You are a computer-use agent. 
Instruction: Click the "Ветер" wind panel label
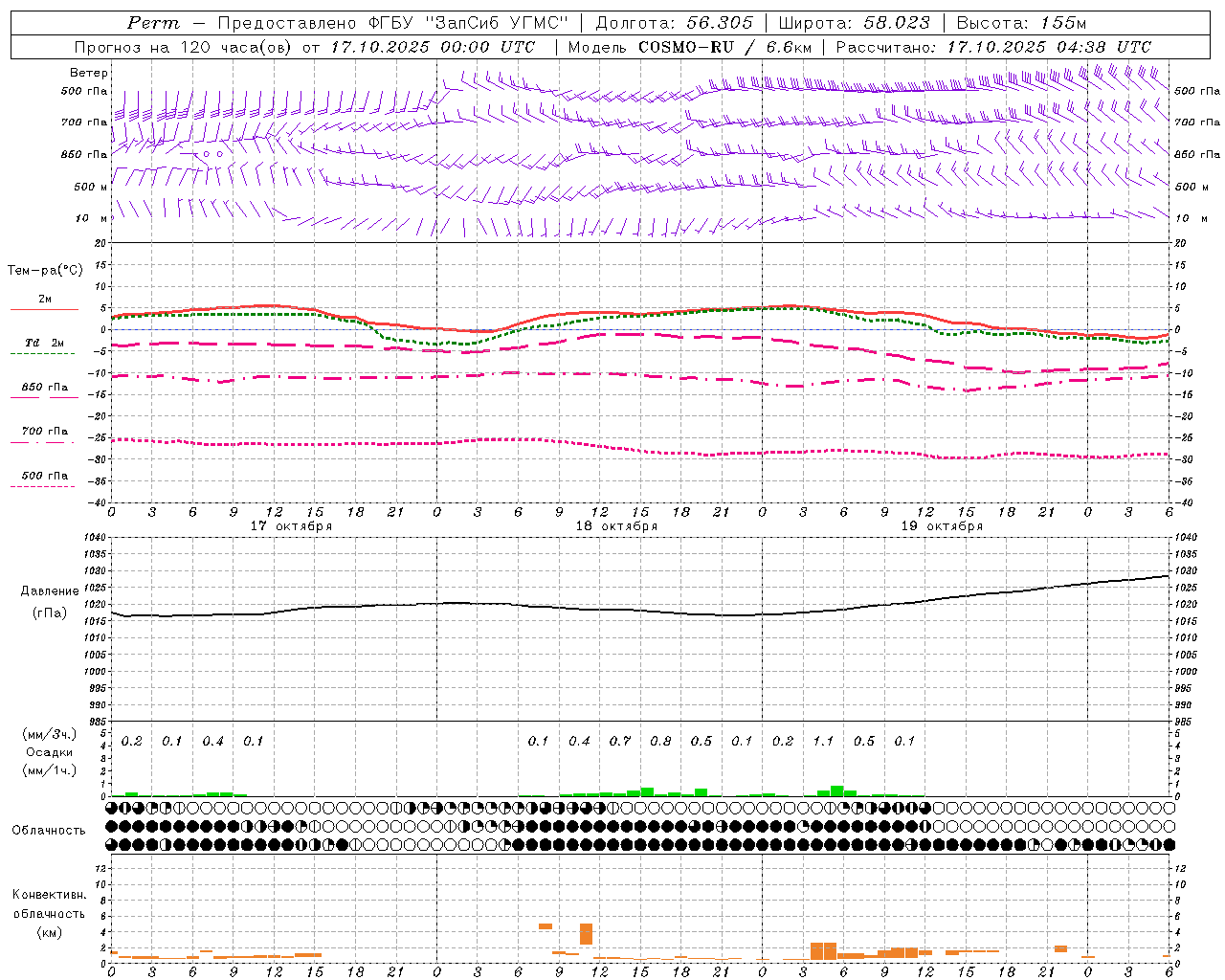[x=89, y=73]
